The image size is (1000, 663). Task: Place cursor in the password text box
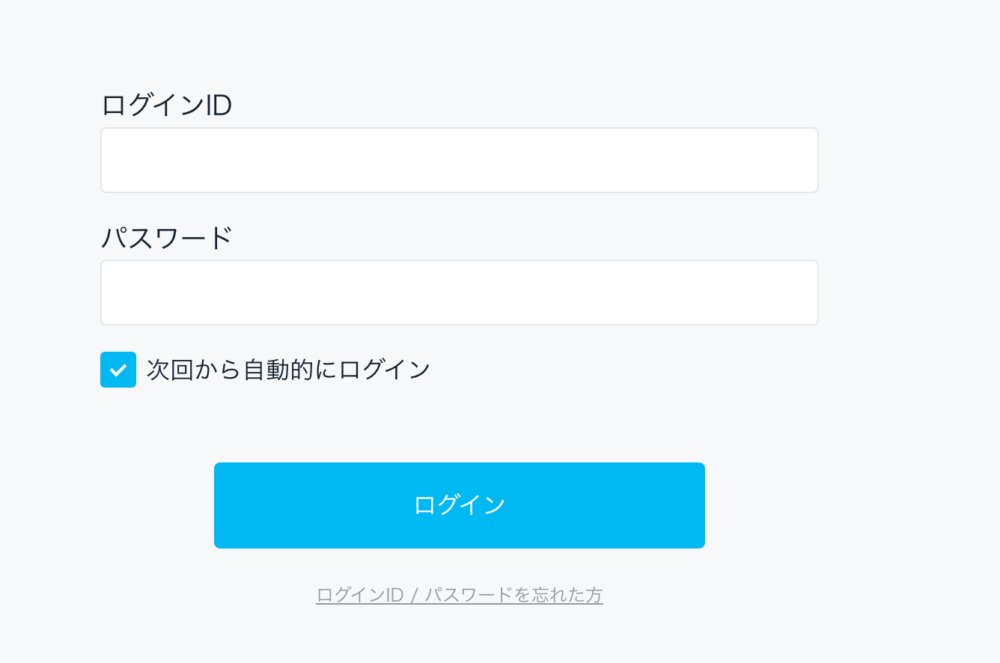coord(459,293)
